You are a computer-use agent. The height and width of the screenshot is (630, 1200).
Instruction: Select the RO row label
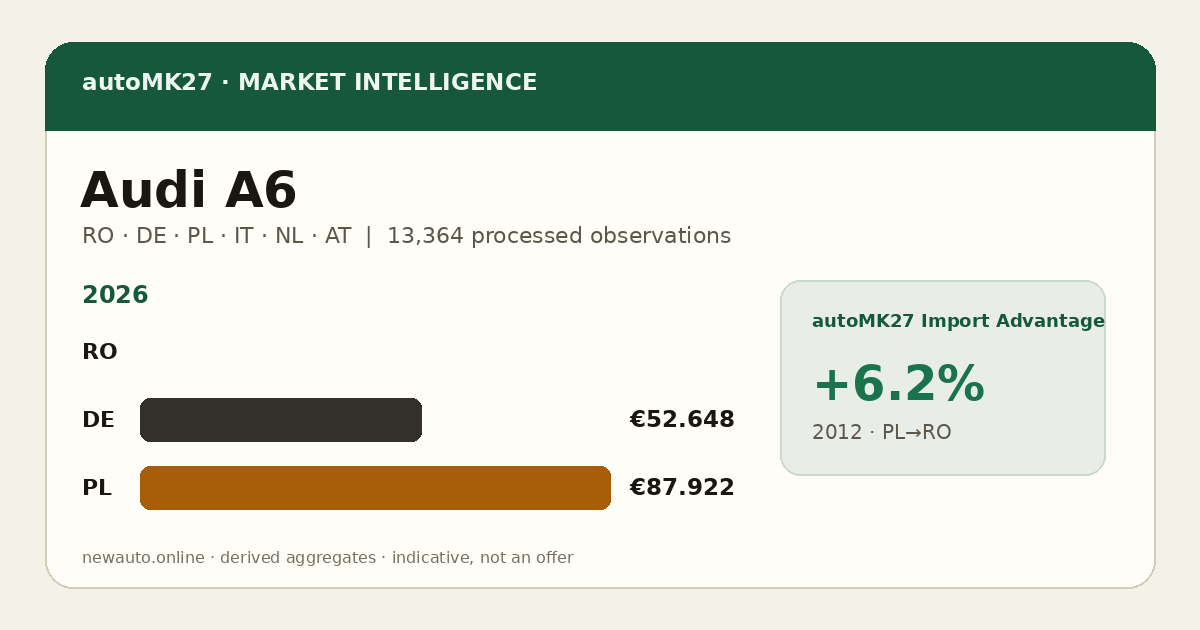pyautogui.click(x=100, y=352)
